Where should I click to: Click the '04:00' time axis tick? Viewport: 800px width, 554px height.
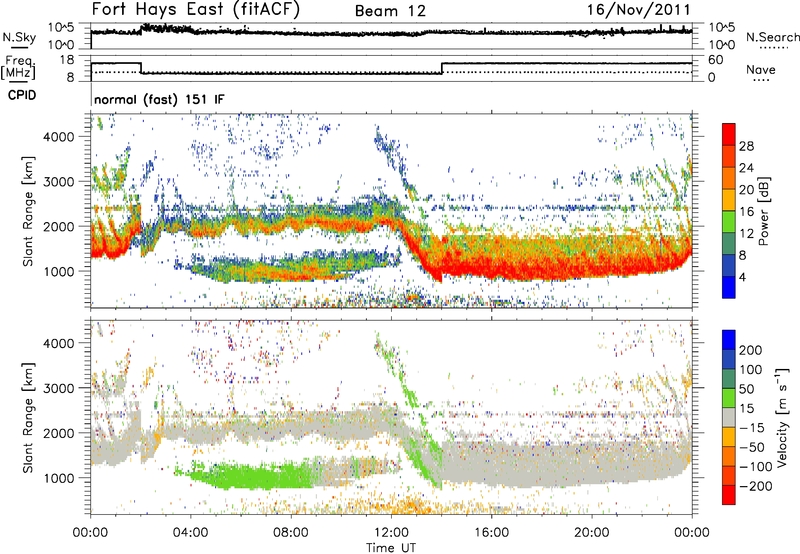click(x=190, y=532)
